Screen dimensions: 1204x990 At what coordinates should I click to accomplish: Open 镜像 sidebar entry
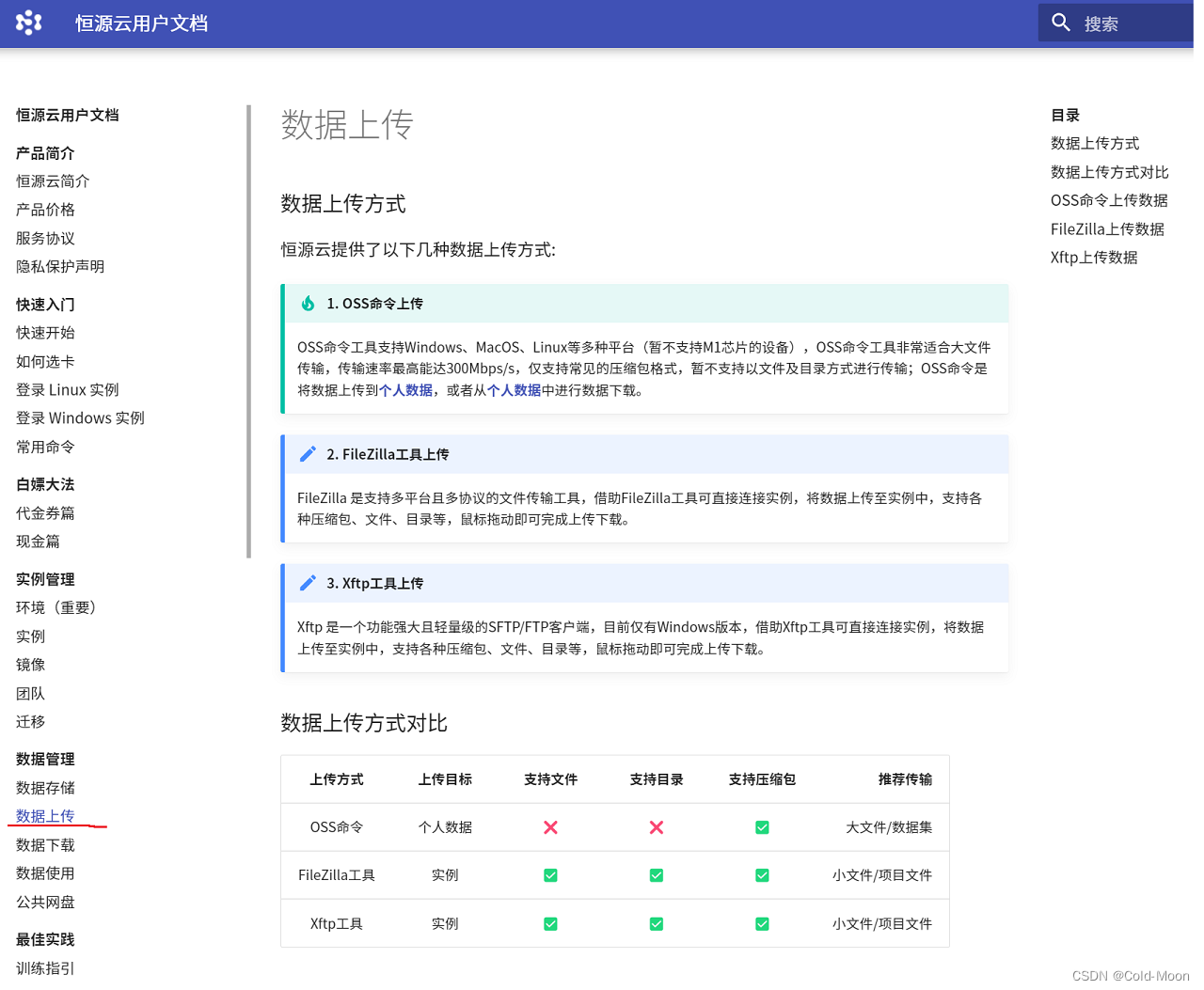[30, 665]
